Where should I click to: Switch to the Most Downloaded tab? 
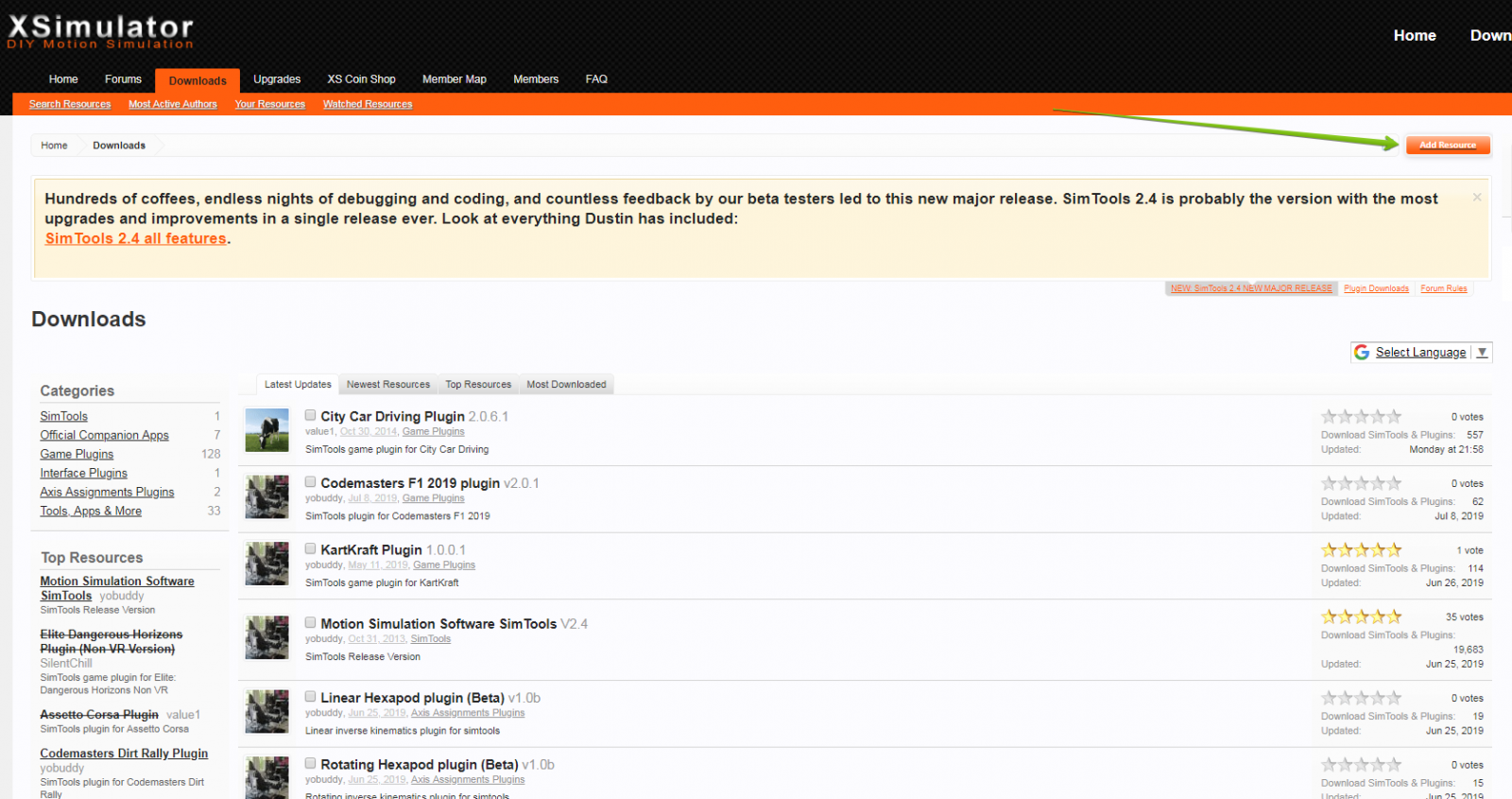(566, 384)
